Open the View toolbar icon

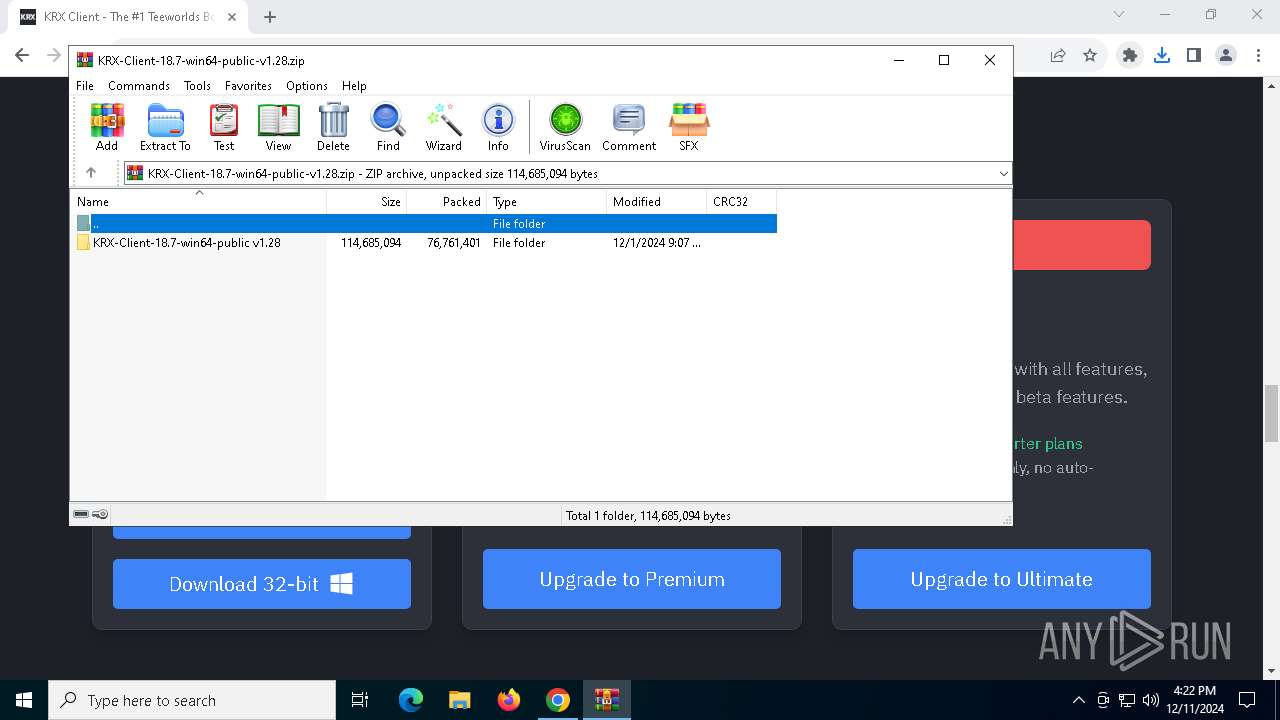point(278,127)
